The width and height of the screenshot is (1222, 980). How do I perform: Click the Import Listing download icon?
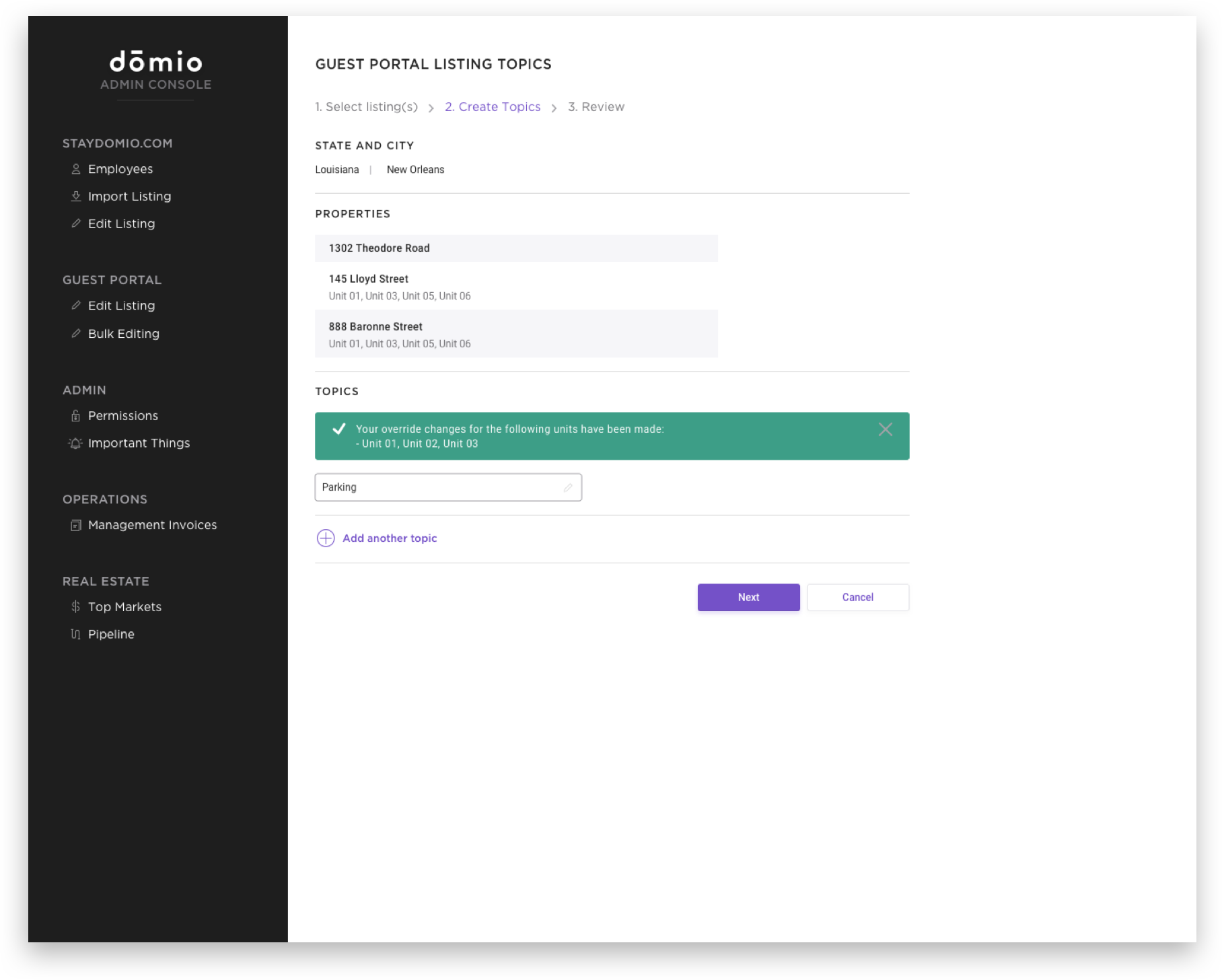76,196
